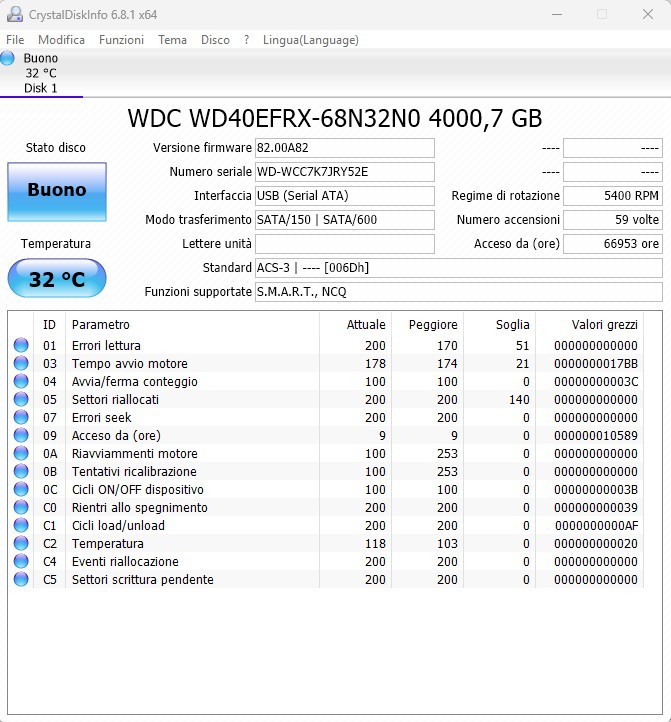671x722 pixels.
Task: Click the Buono disk status button
Action: [x=57, y=192]
